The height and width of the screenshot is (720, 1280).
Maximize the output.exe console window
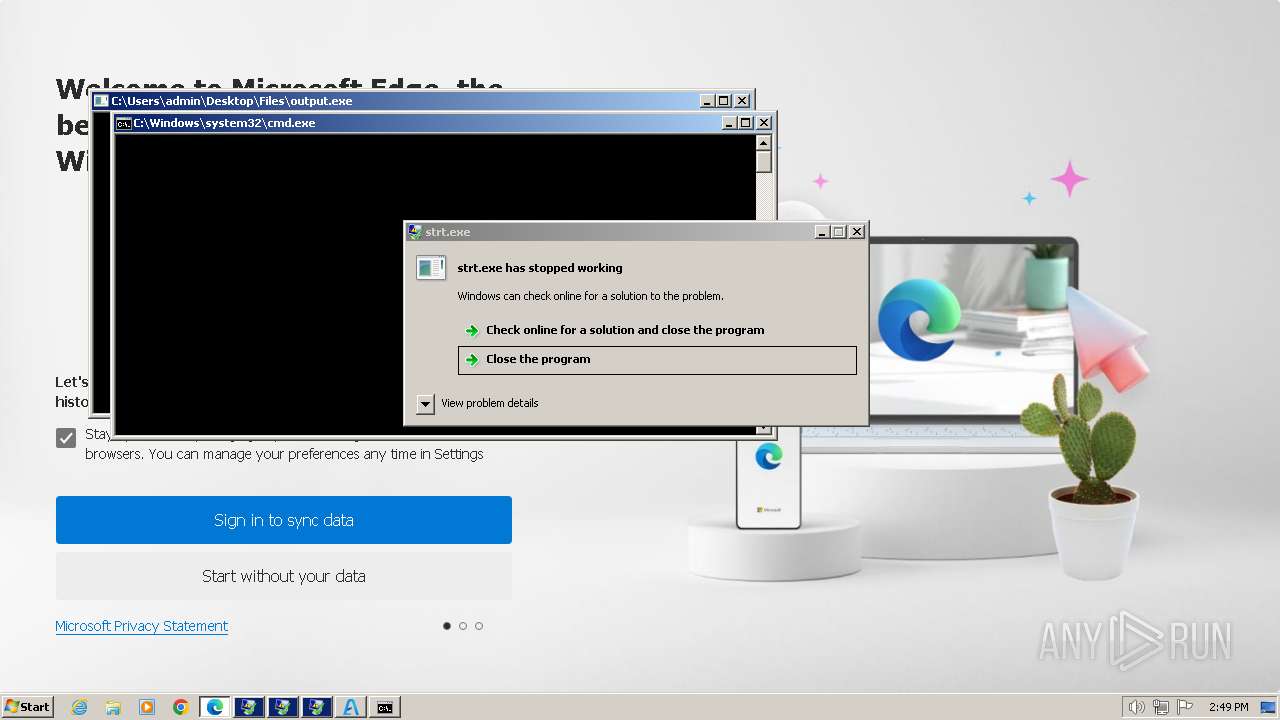pos(724,101)
